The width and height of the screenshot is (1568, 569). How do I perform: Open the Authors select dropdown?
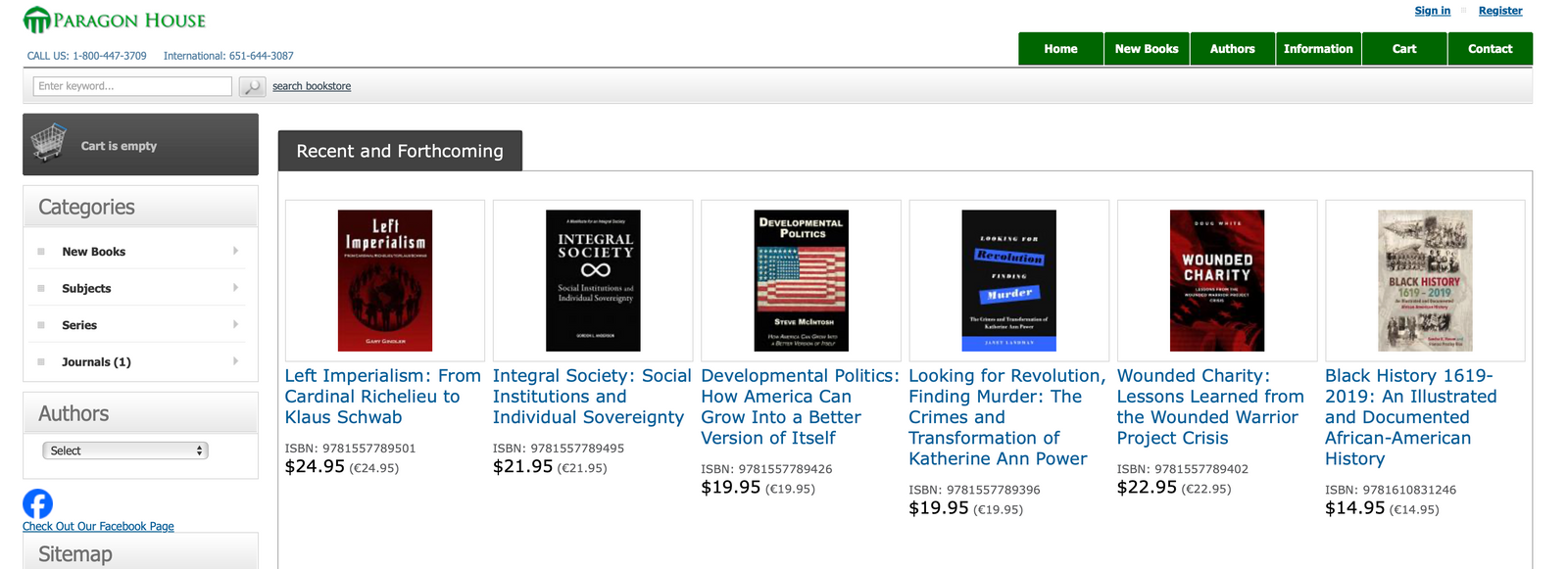click(124, 450)
